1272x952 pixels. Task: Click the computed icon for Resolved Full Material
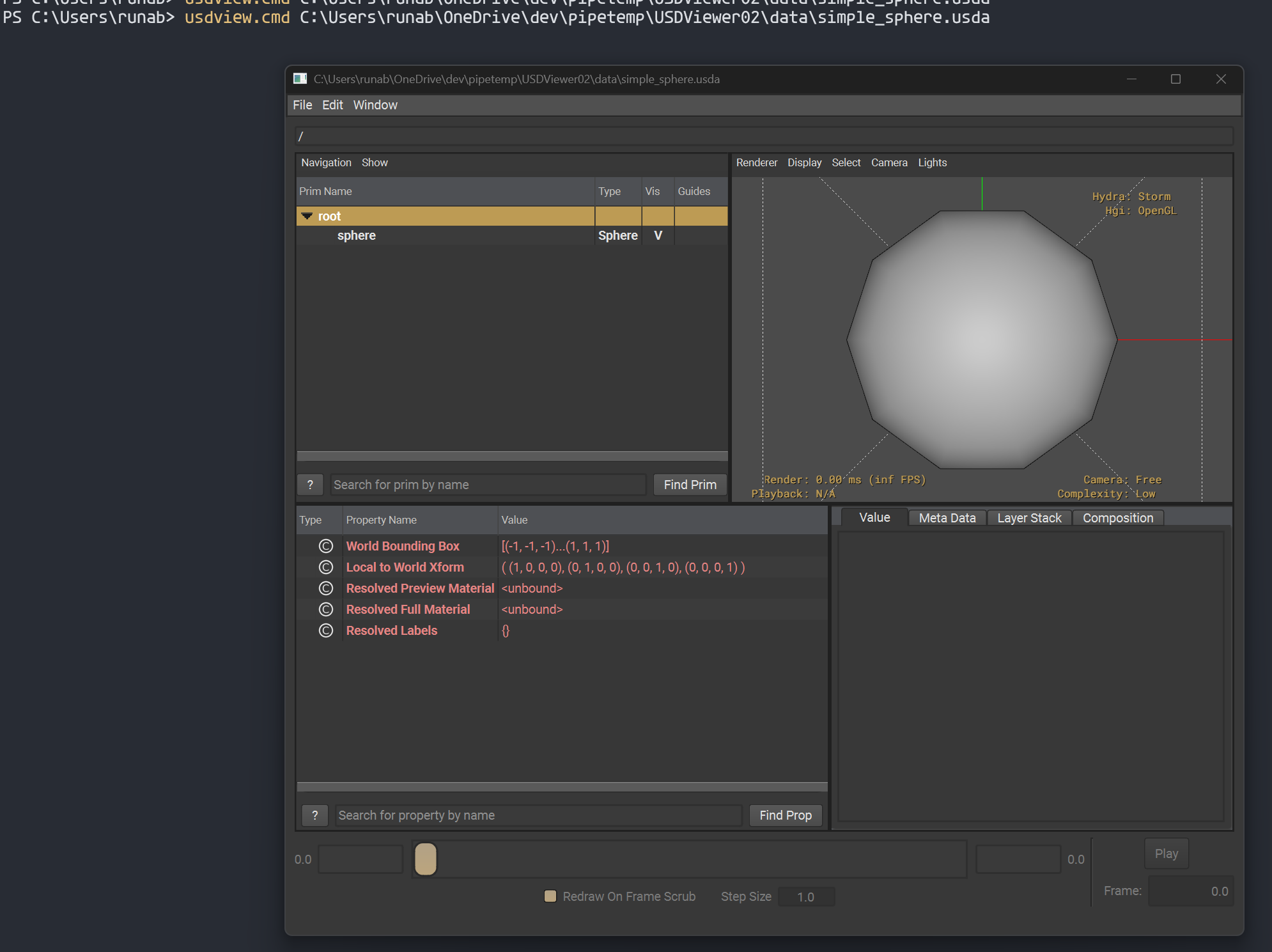(326, 609)
